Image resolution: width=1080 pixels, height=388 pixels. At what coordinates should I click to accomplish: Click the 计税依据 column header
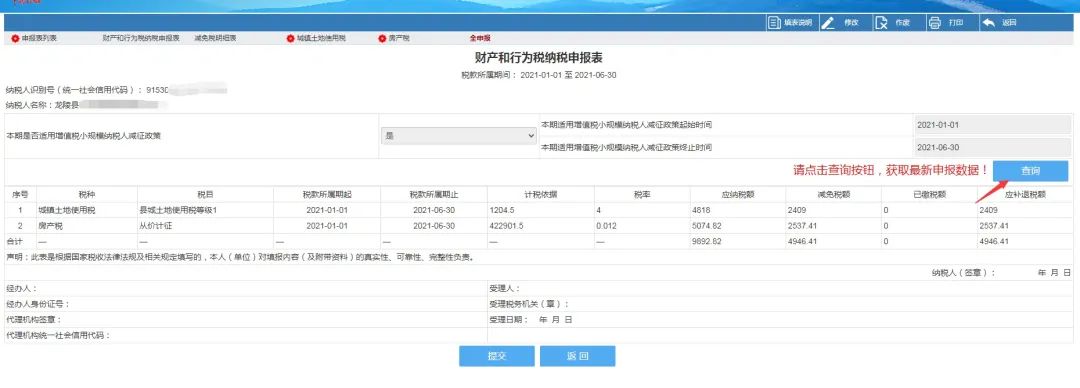[x=540, y=195]
